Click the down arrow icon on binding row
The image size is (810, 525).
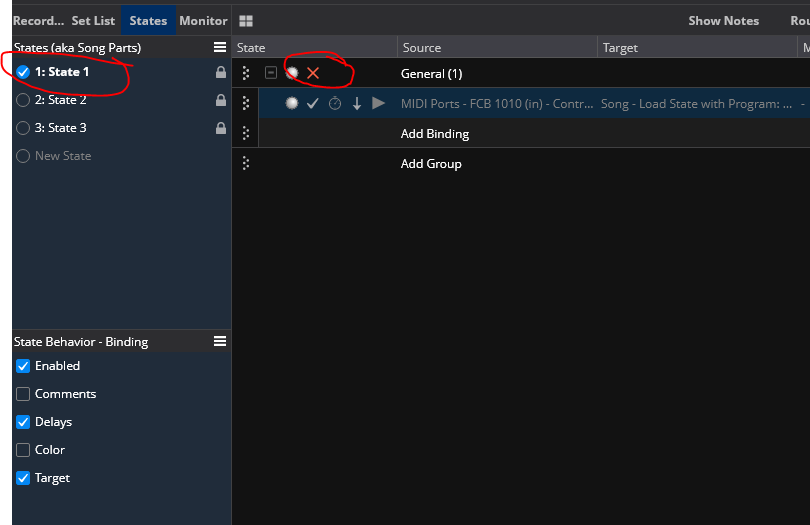(356, 103)
